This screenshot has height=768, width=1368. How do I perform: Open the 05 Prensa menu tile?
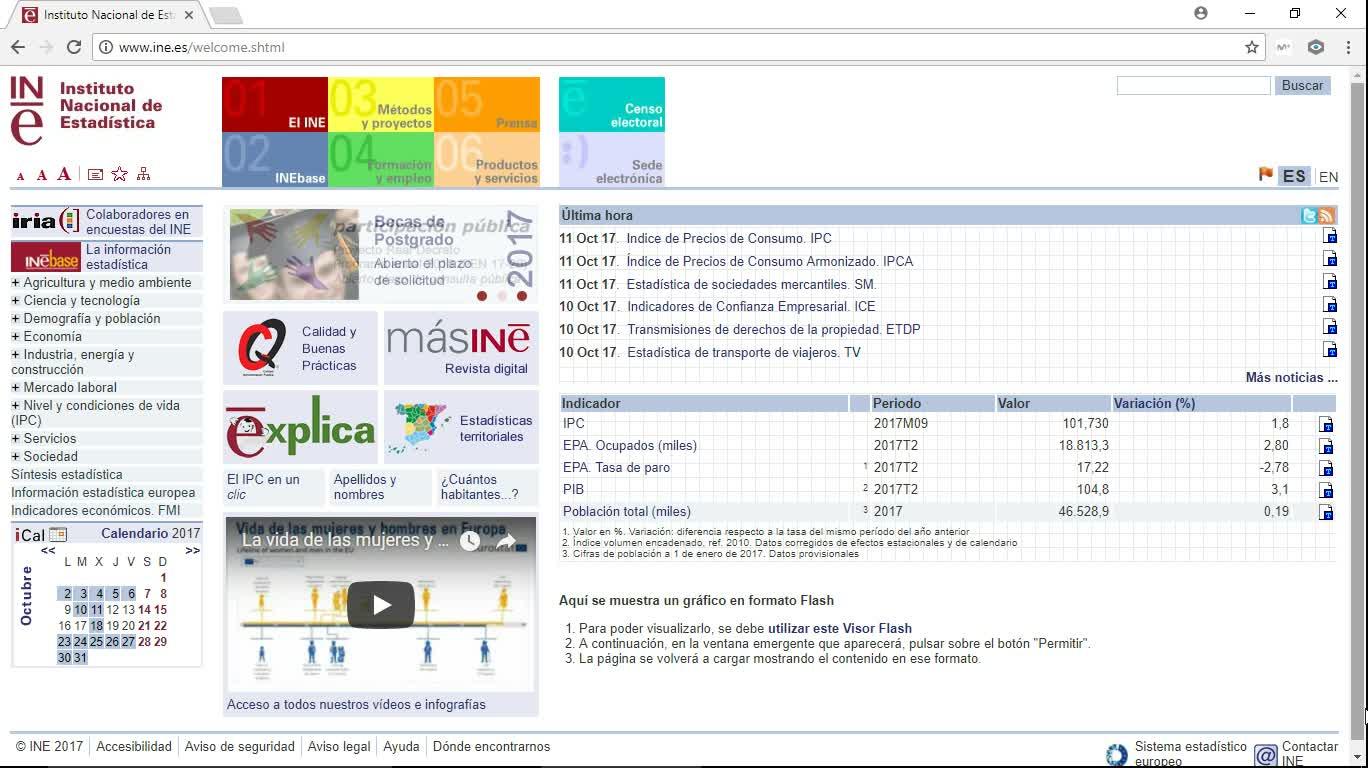(487, 105)
